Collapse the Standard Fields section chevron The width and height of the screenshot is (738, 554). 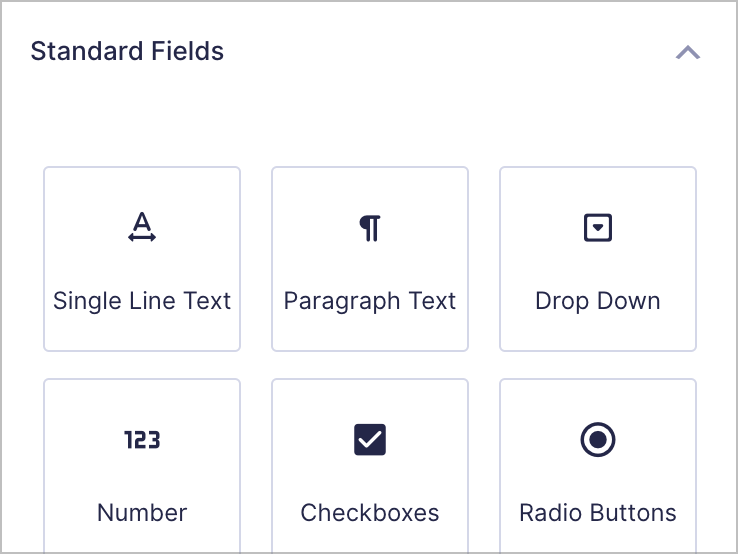688,52
